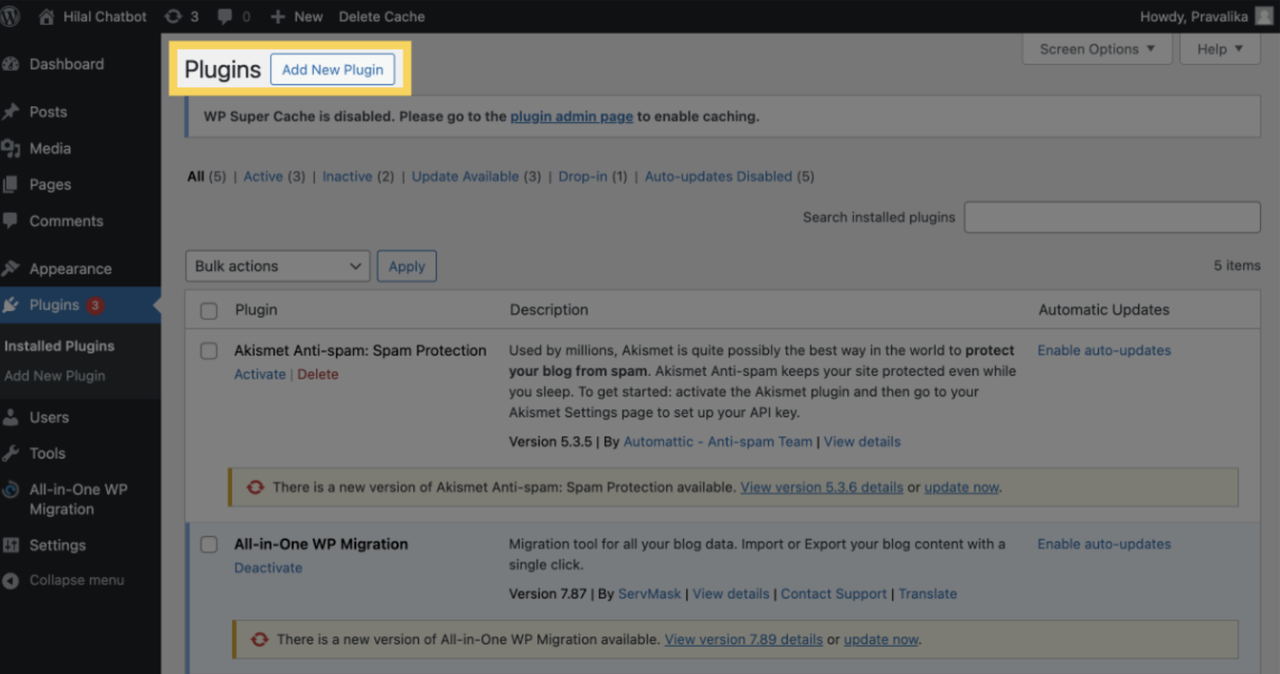Click the WordPress logo icon
The height and width of the screenshot is (674, 1280).
[10, 16]
